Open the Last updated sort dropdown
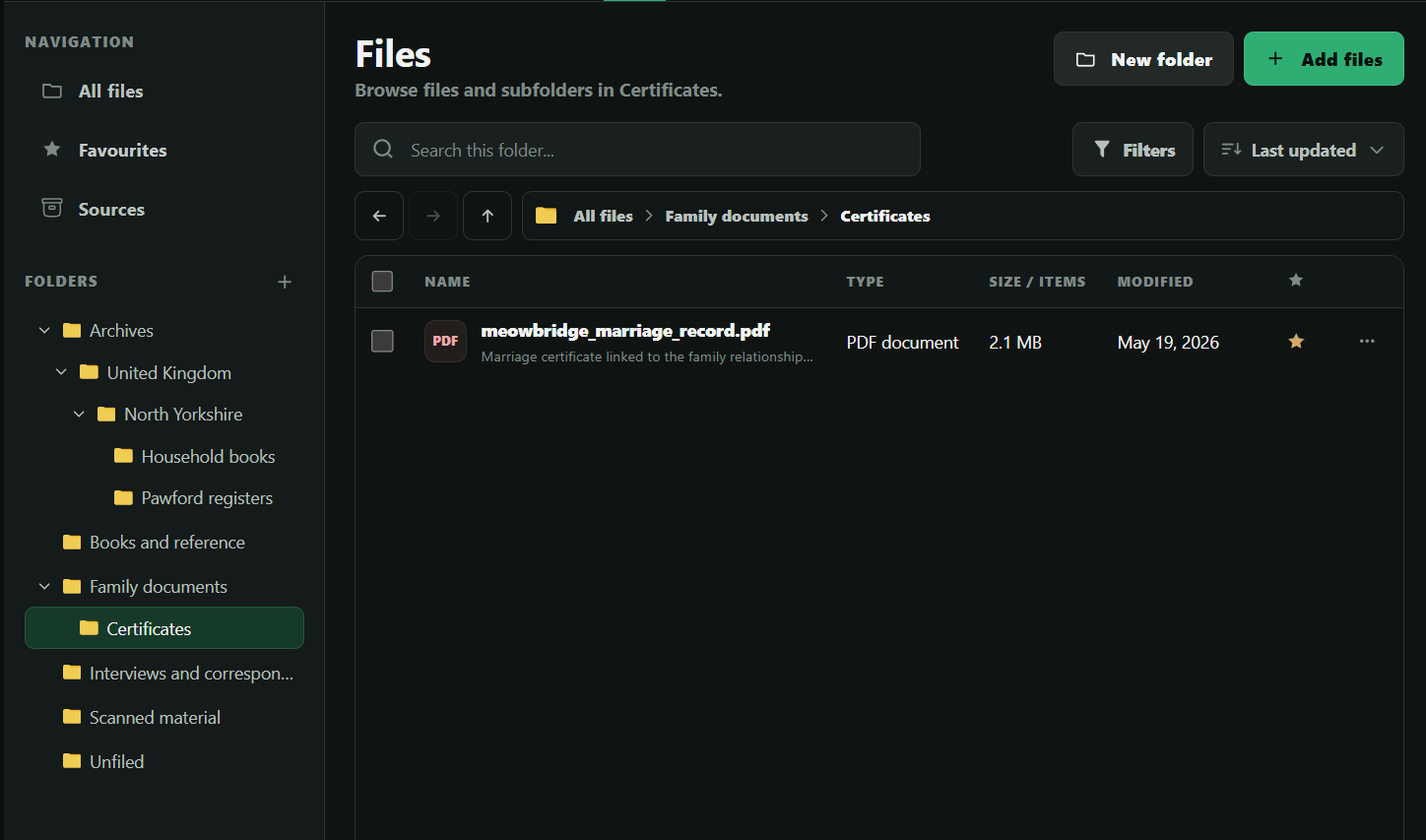 [1304, 150]
